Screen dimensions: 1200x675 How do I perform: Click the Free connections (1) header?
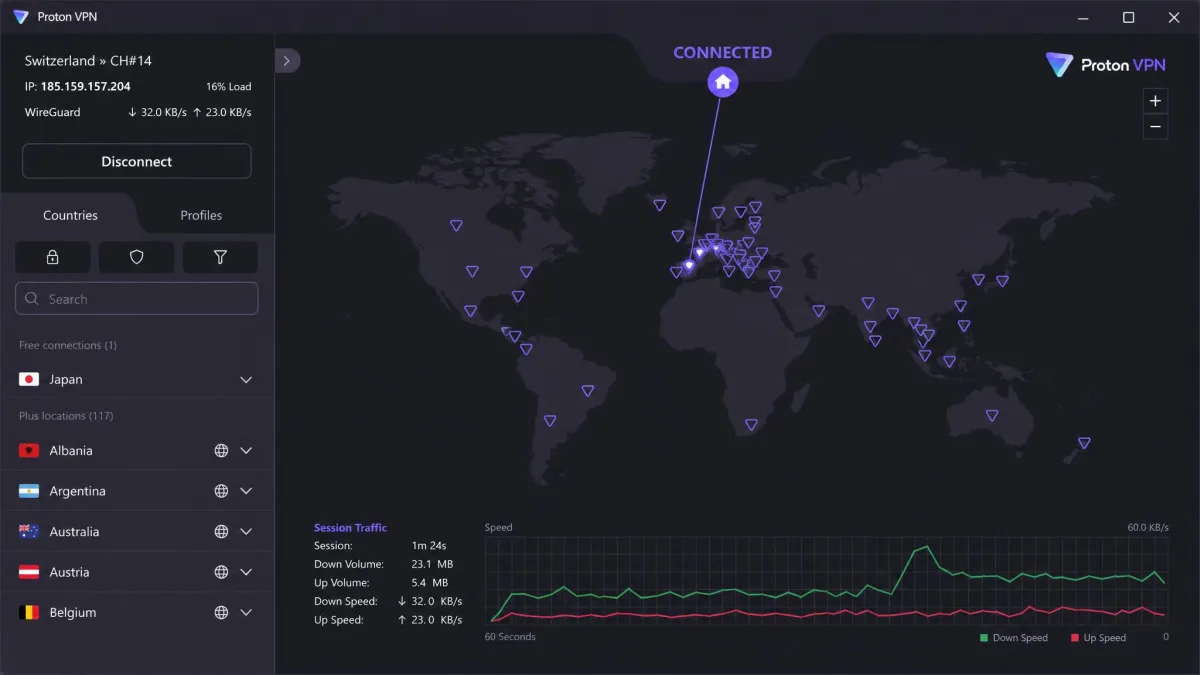[68, 346]
